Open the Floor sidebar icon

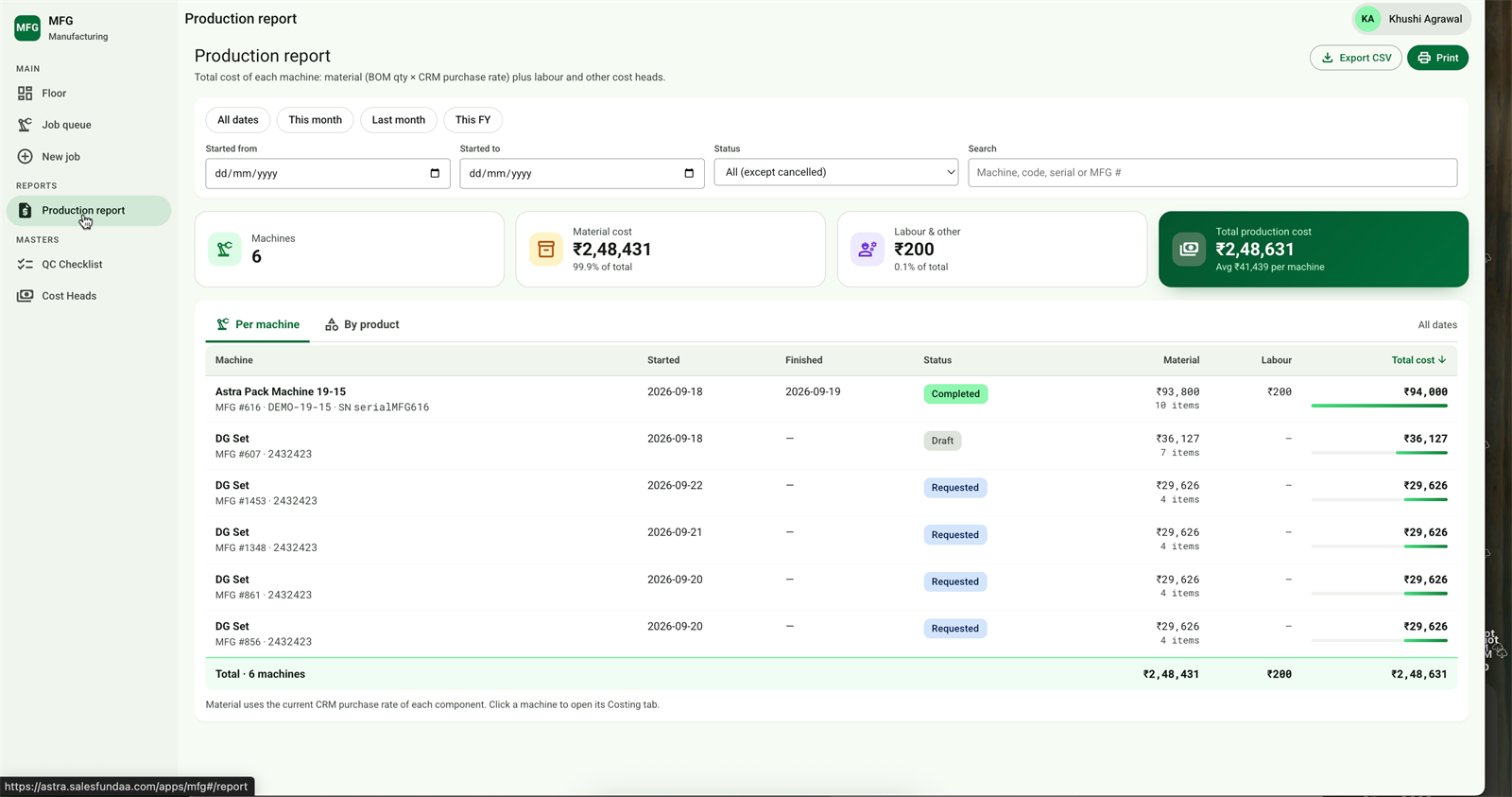coord(26,94)
